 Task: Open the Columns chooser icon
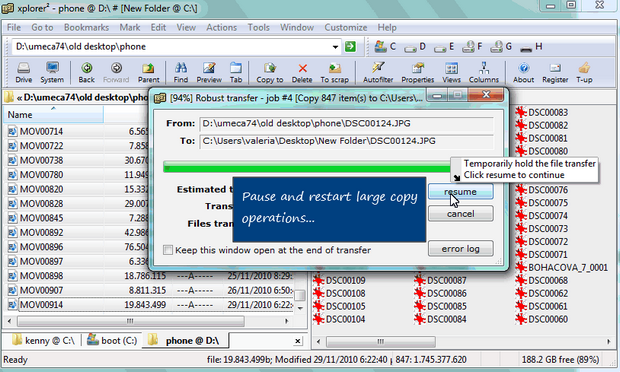click(x=484, y=72)
